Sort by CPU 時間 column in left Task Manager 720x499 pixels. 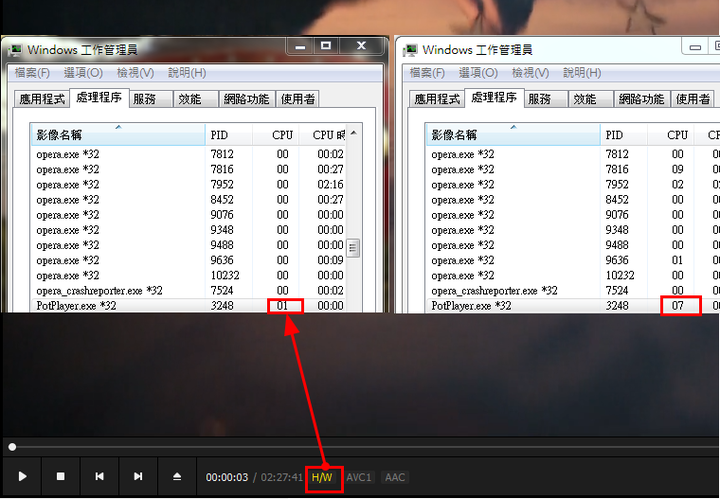(322, 135)
